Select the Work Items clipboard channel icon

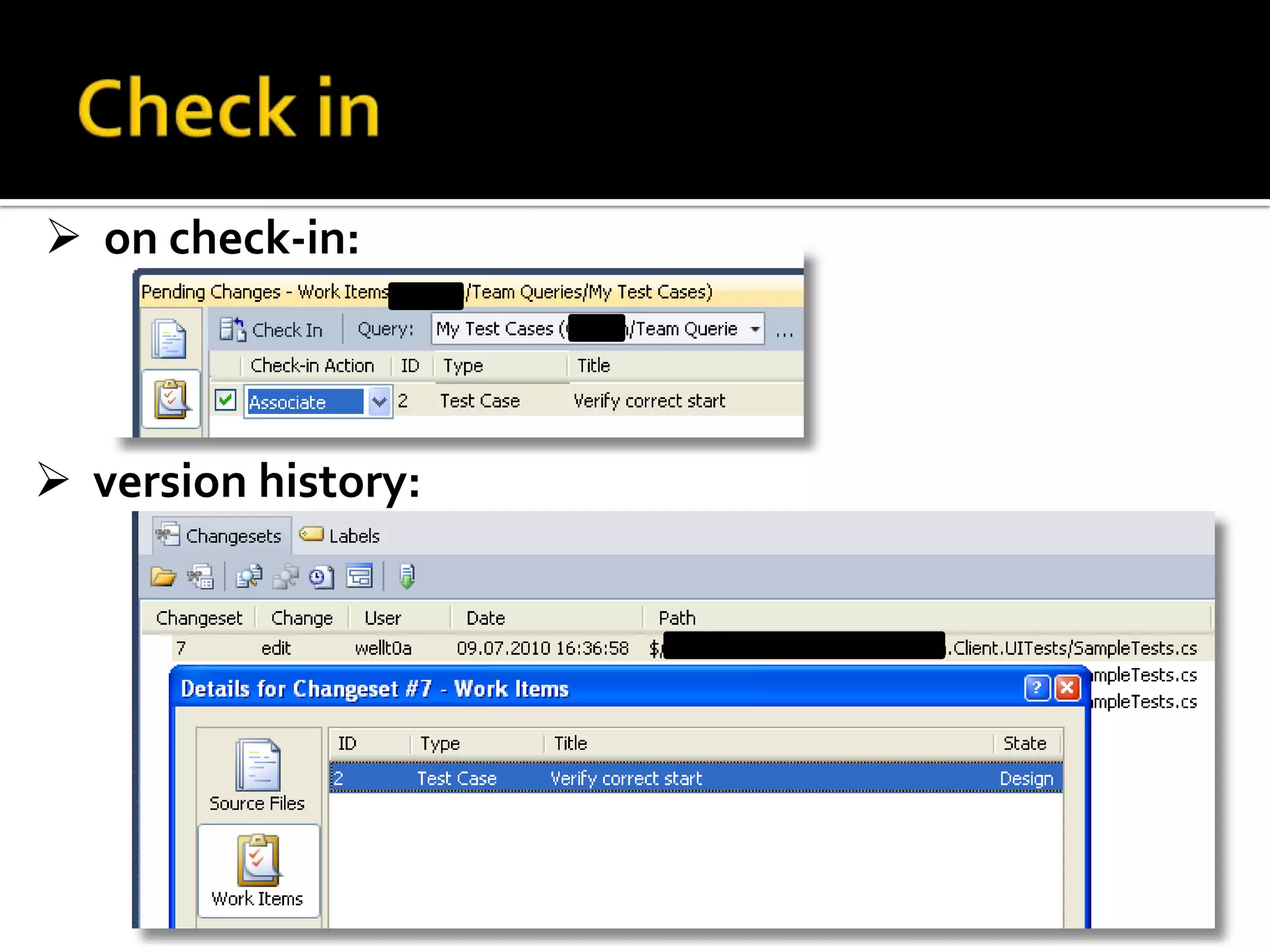[171, 399]
